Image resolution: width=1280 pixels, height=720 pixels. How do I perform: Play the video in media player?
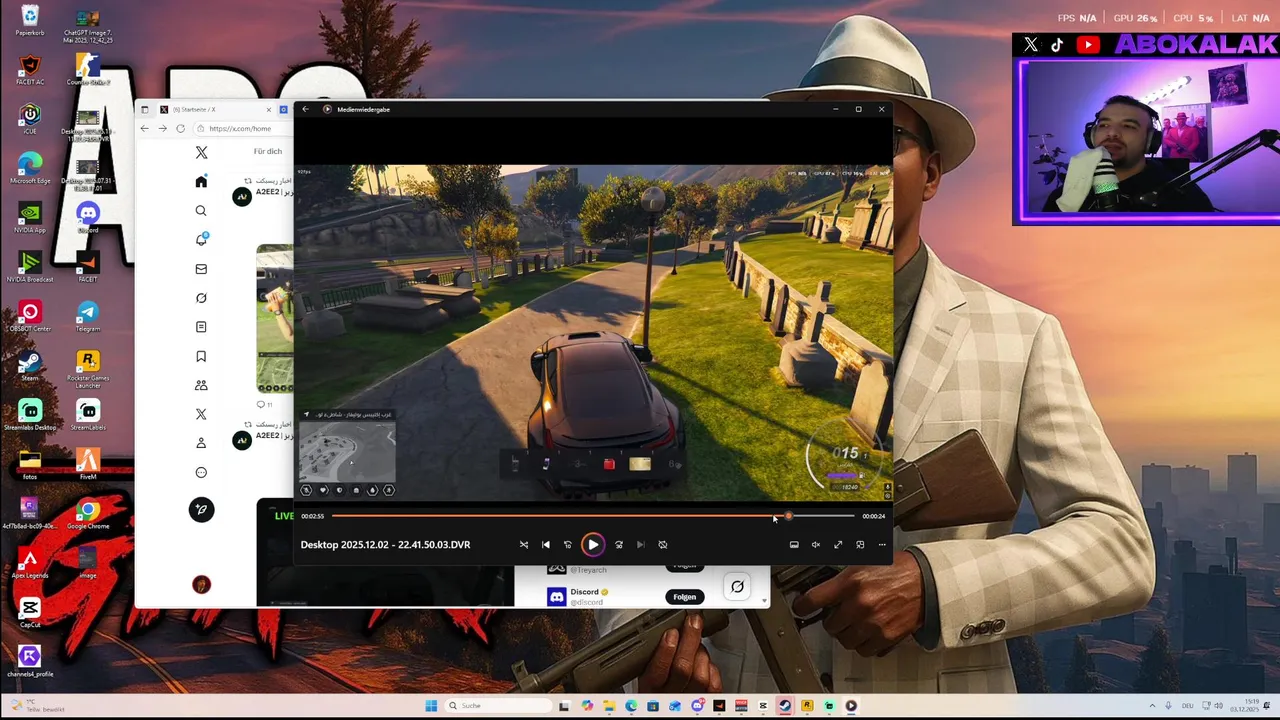point(593,545)
